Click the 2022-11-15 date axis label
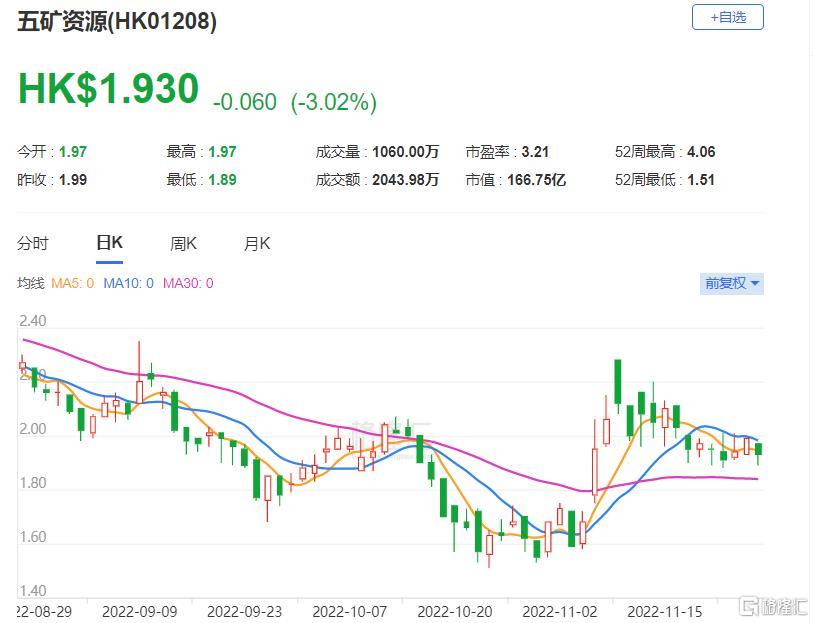Screen dimensions: 814x623 [664, 612]
